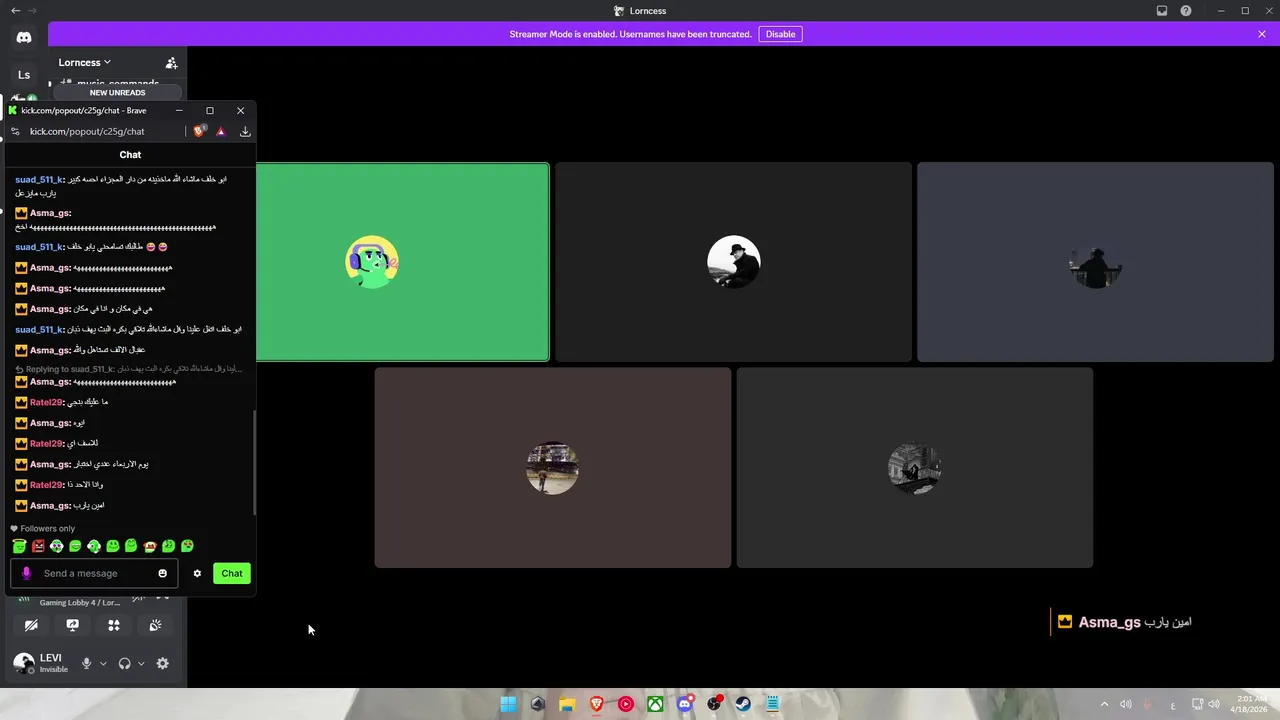Image resolution: width=1280 pixels, height=720 pixels.
Task: Open the Discord inbox icon
Action: [1162, 11]
